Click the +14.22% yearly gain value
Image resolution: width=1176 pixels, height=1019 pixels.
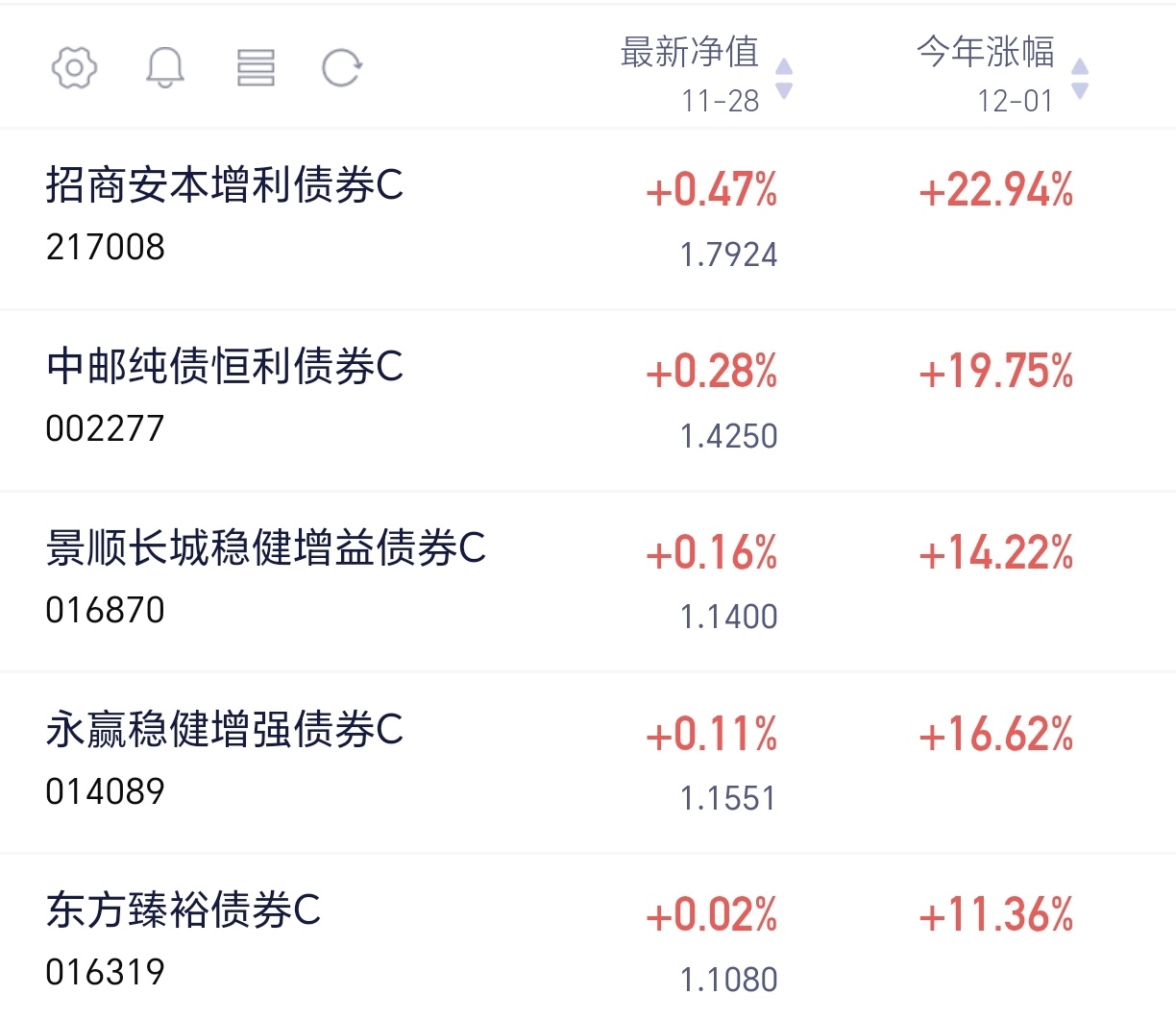[x=996, y=552]
